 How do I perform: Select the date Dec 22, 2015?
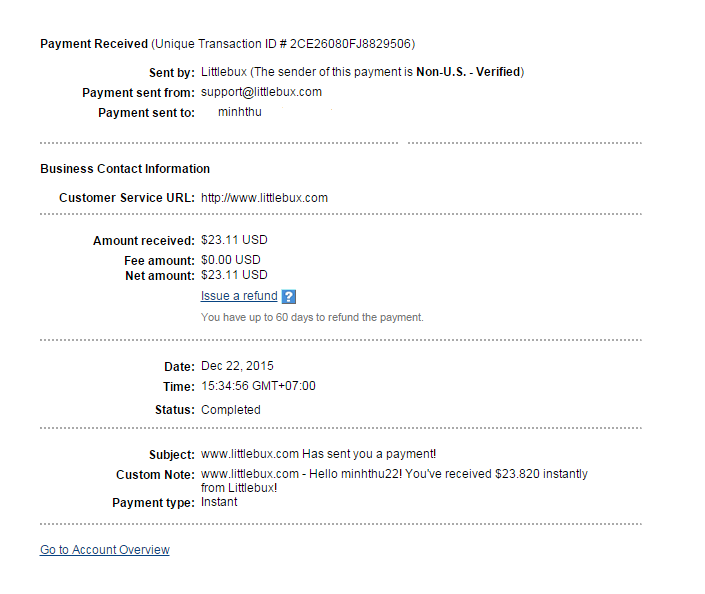point(237,366)
